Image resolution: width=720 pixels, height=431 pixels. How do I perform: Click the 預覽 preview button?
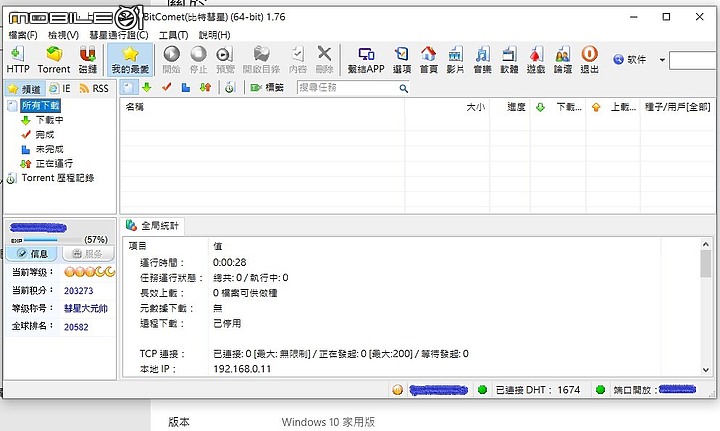(x=225, y=60)
